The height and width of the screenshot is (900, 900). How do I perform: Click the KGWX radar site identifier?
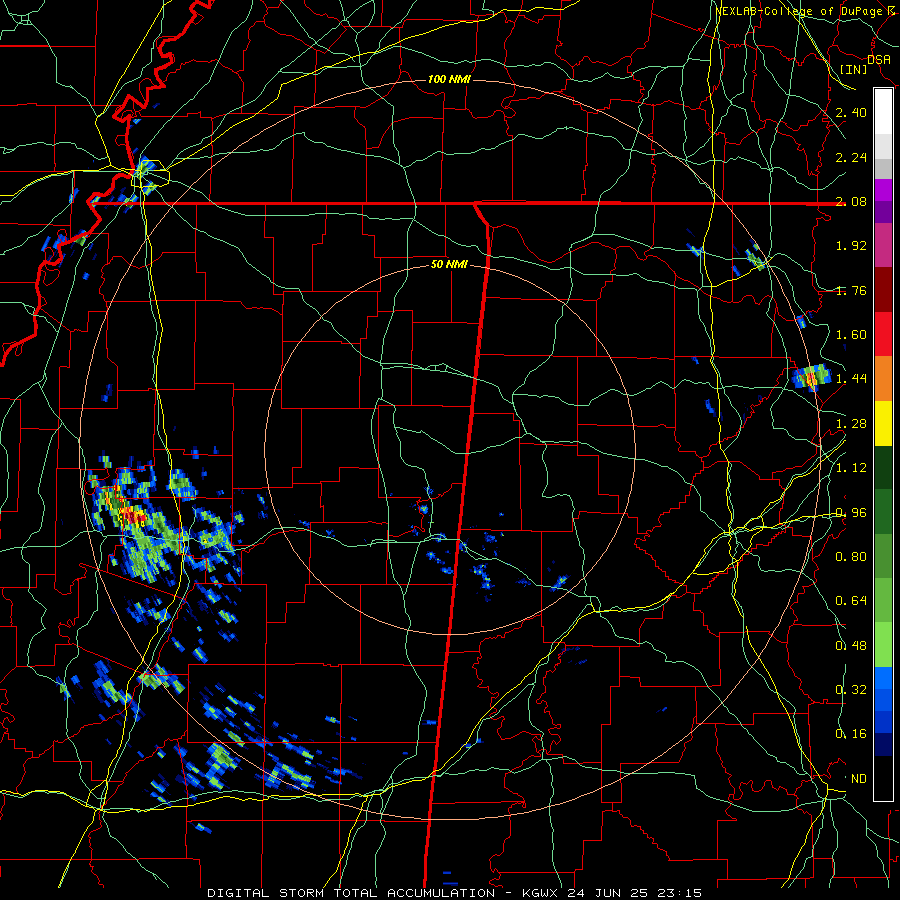pyautogui.click(x=540, y=893)
